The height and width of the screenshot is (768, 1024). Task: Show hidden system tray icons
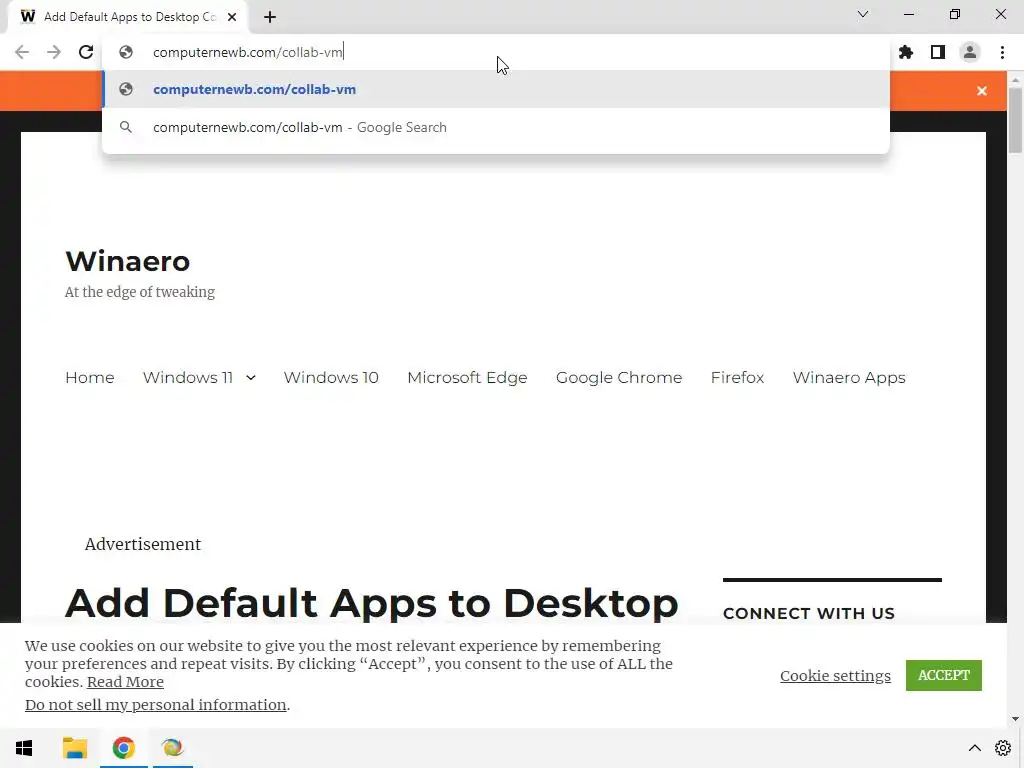coord(974,748)
